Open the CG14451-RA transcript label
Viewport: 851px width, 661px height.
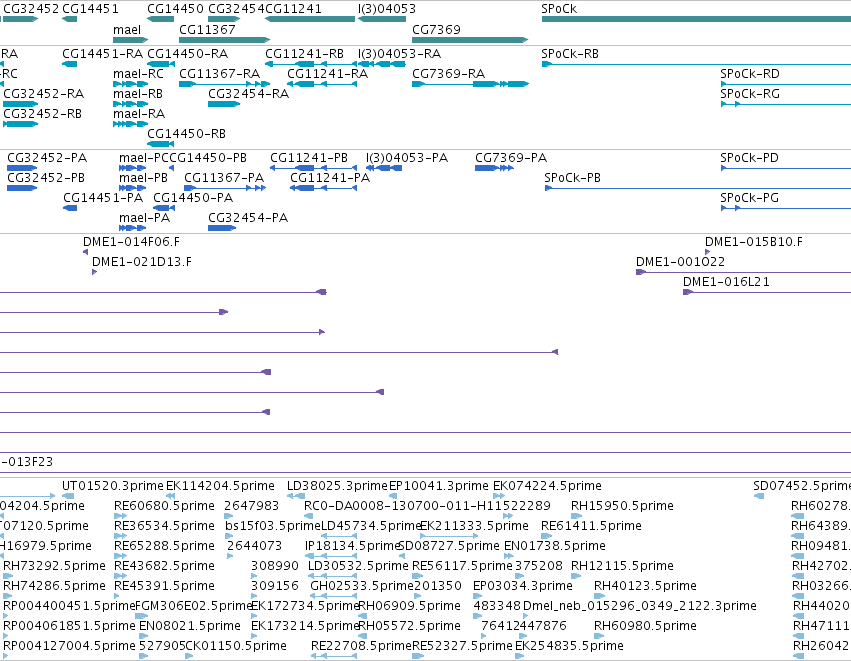[x=103, y=54]
